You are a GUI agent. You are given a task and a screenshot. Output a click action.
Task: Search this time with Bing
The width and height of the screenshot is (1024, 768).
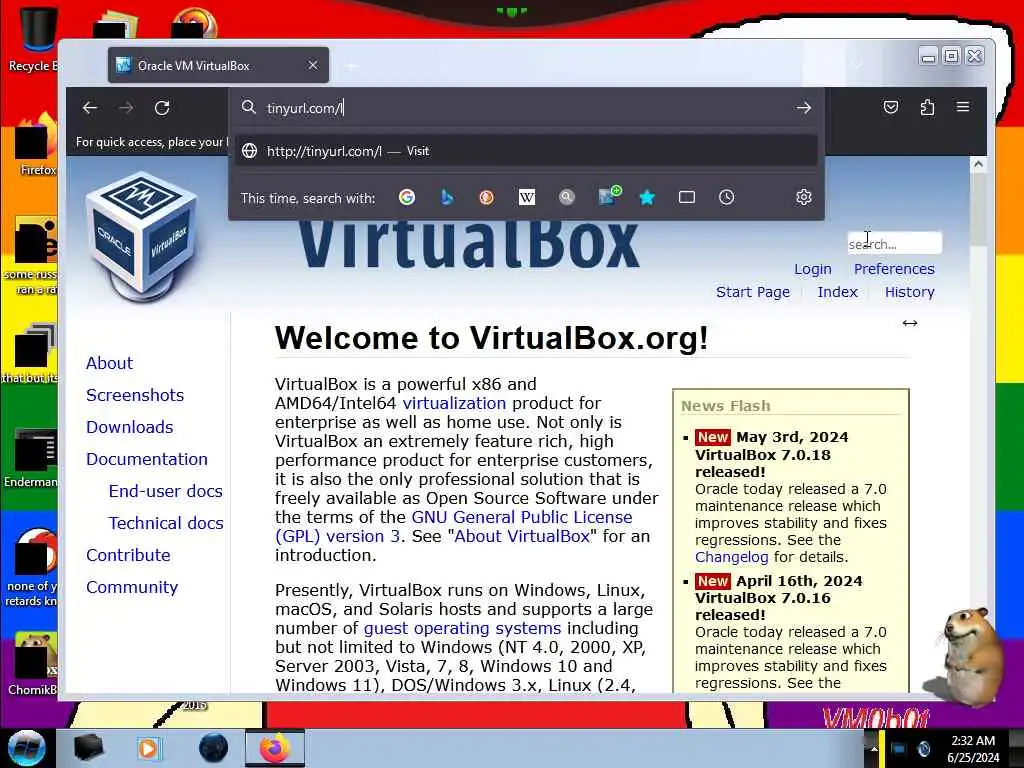click(x=447, y=197)
